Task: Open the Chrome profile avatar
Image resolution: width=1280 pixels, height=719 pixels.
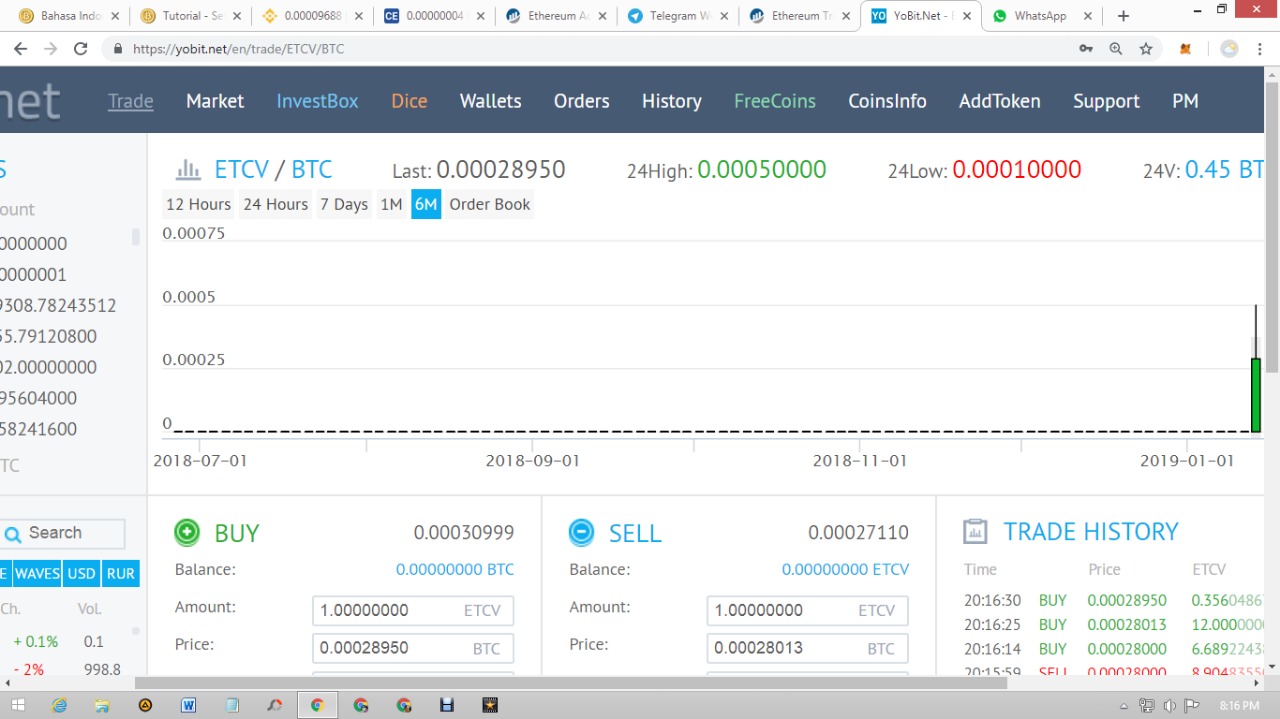Action: [1229, 48]
